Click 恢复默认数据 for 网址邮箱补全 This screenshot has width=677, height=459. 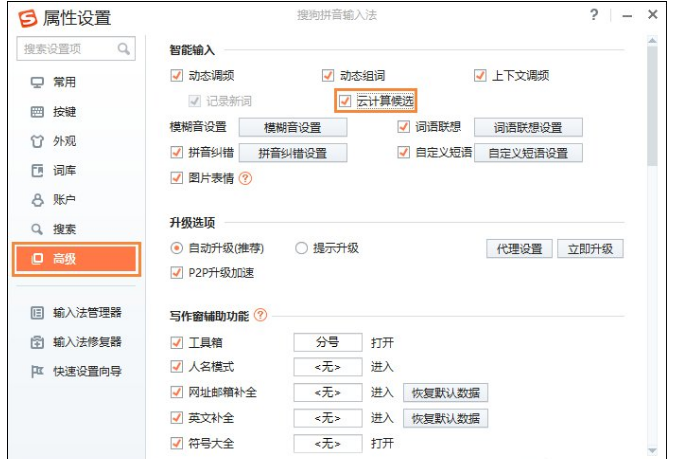point(446,393)
